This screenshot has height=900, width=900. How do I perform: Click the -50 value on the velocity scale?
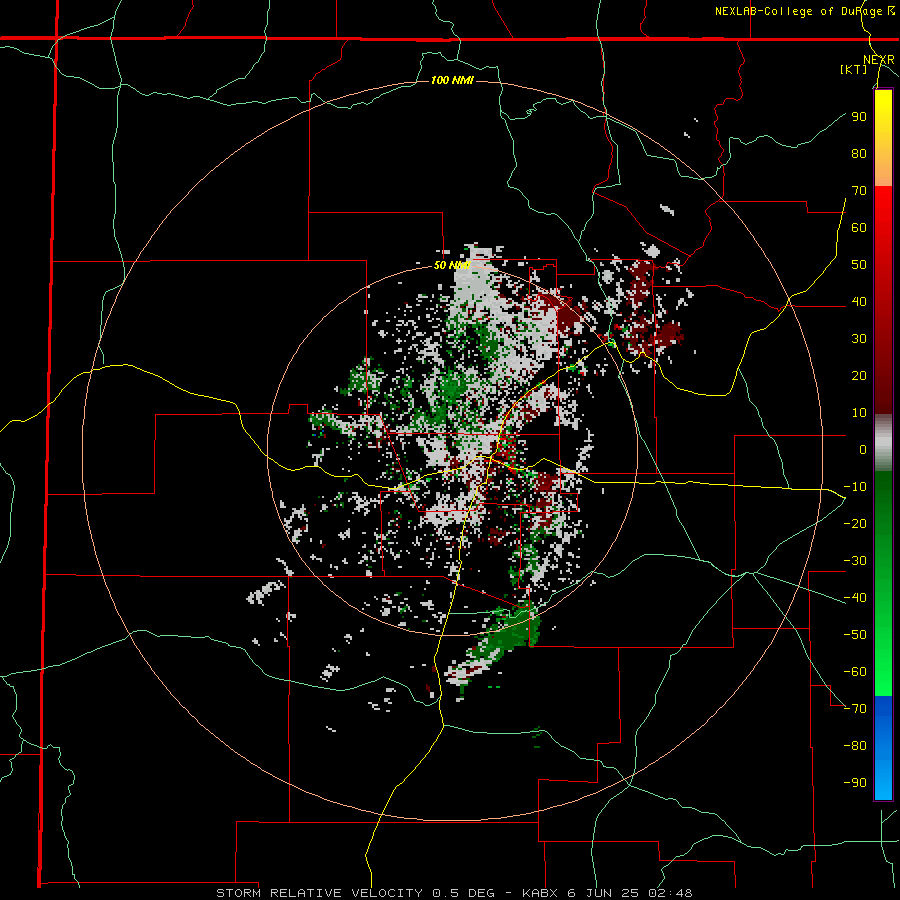click(855, 635)
